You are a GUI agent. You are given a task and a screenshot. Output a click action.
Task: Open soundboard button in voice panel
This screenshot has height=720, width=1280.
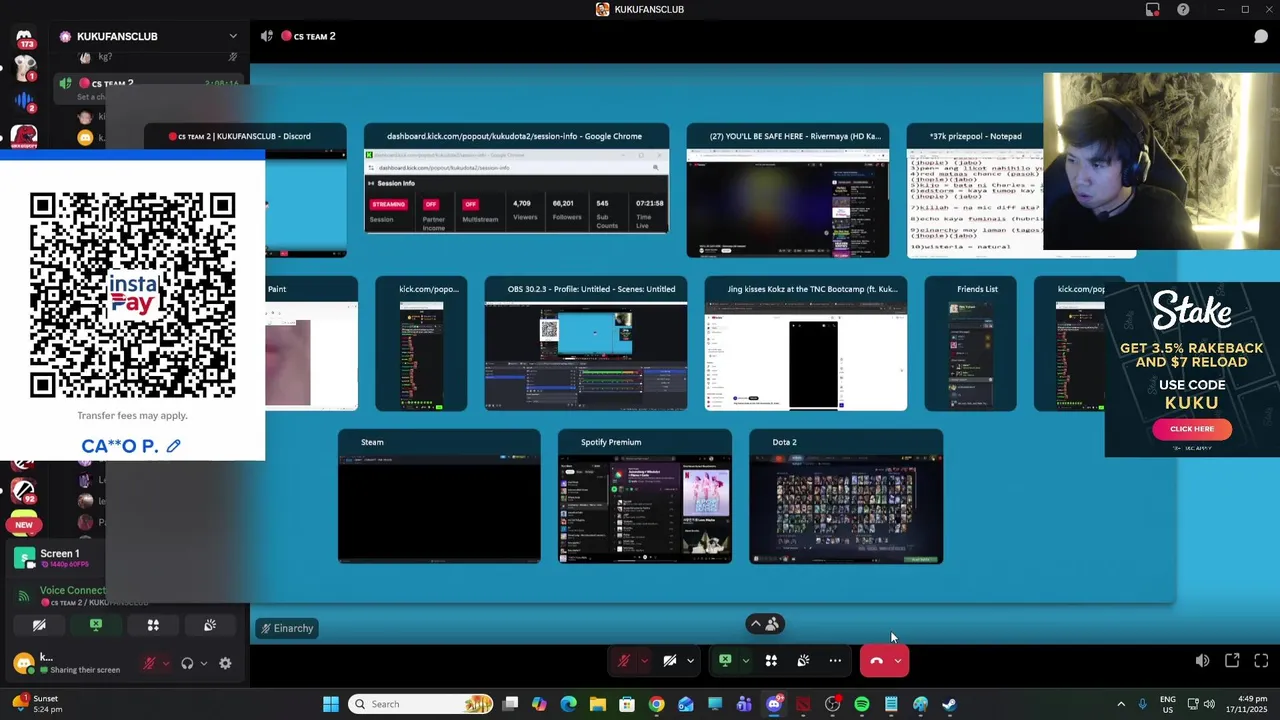(x=210, y=625)
